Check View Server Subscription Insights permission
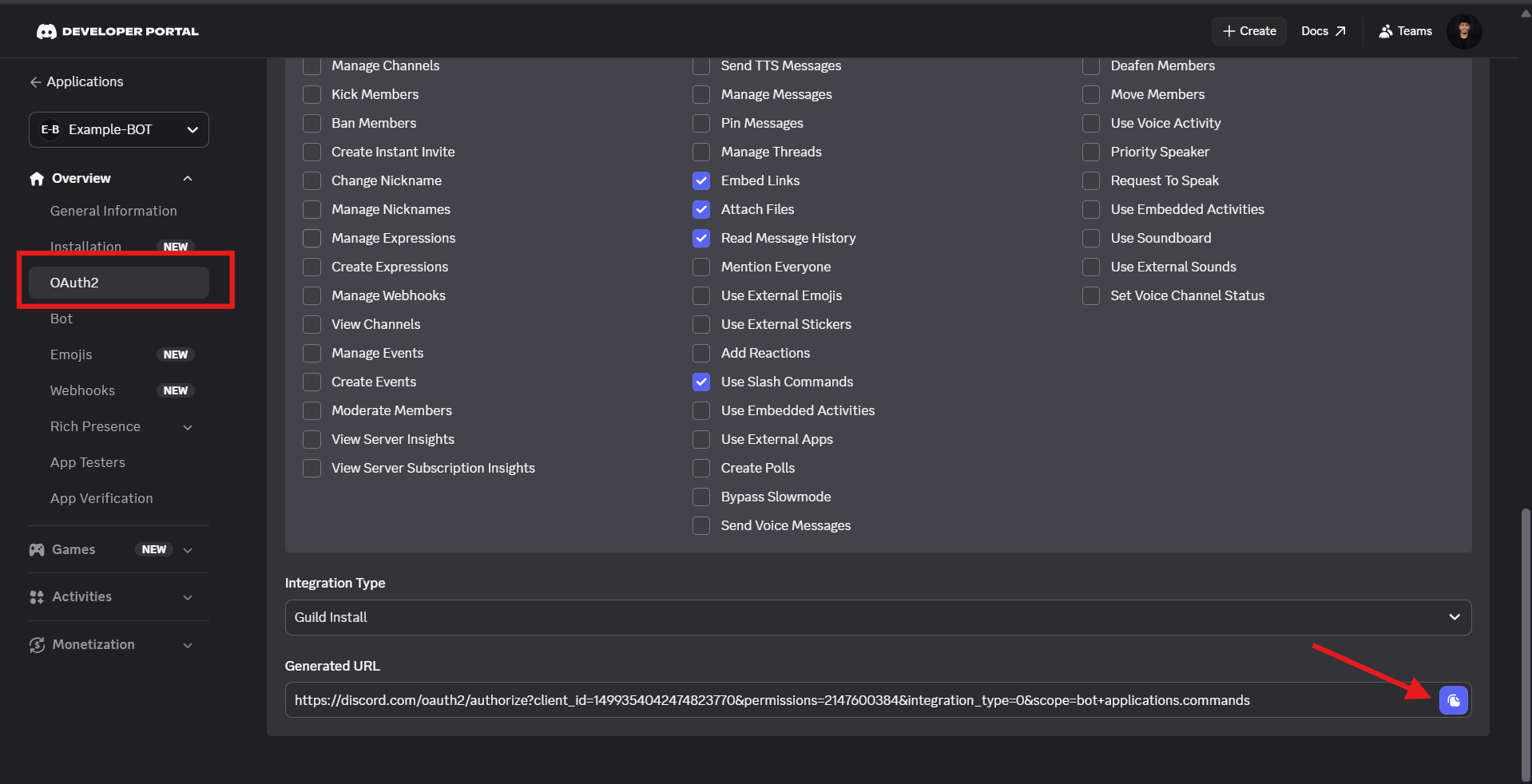Screen dimensions: 1532x784 (312, 468)
